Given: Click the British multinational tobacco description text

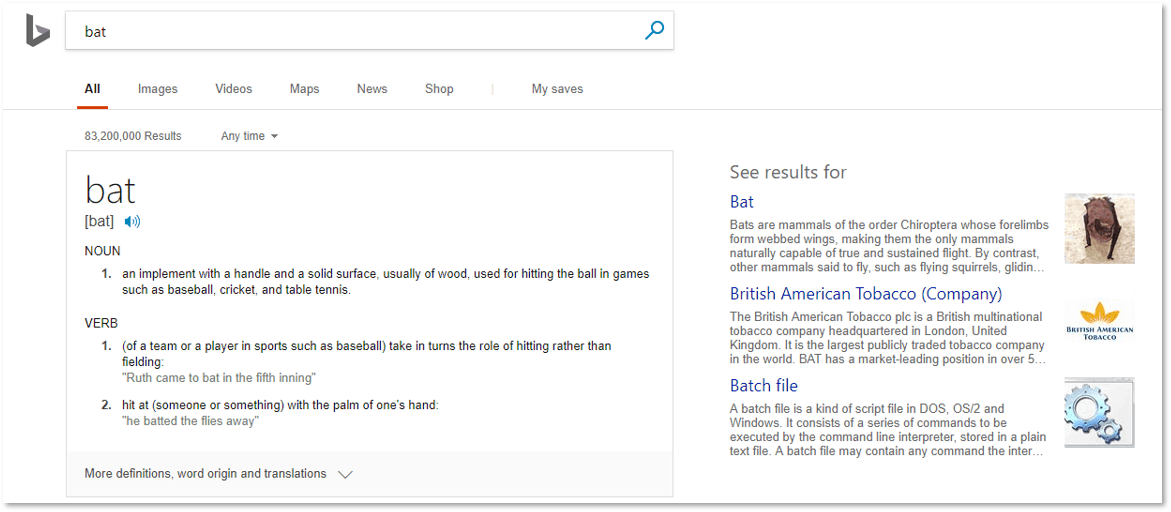Looking at the screenshot, I should [886, 338].
